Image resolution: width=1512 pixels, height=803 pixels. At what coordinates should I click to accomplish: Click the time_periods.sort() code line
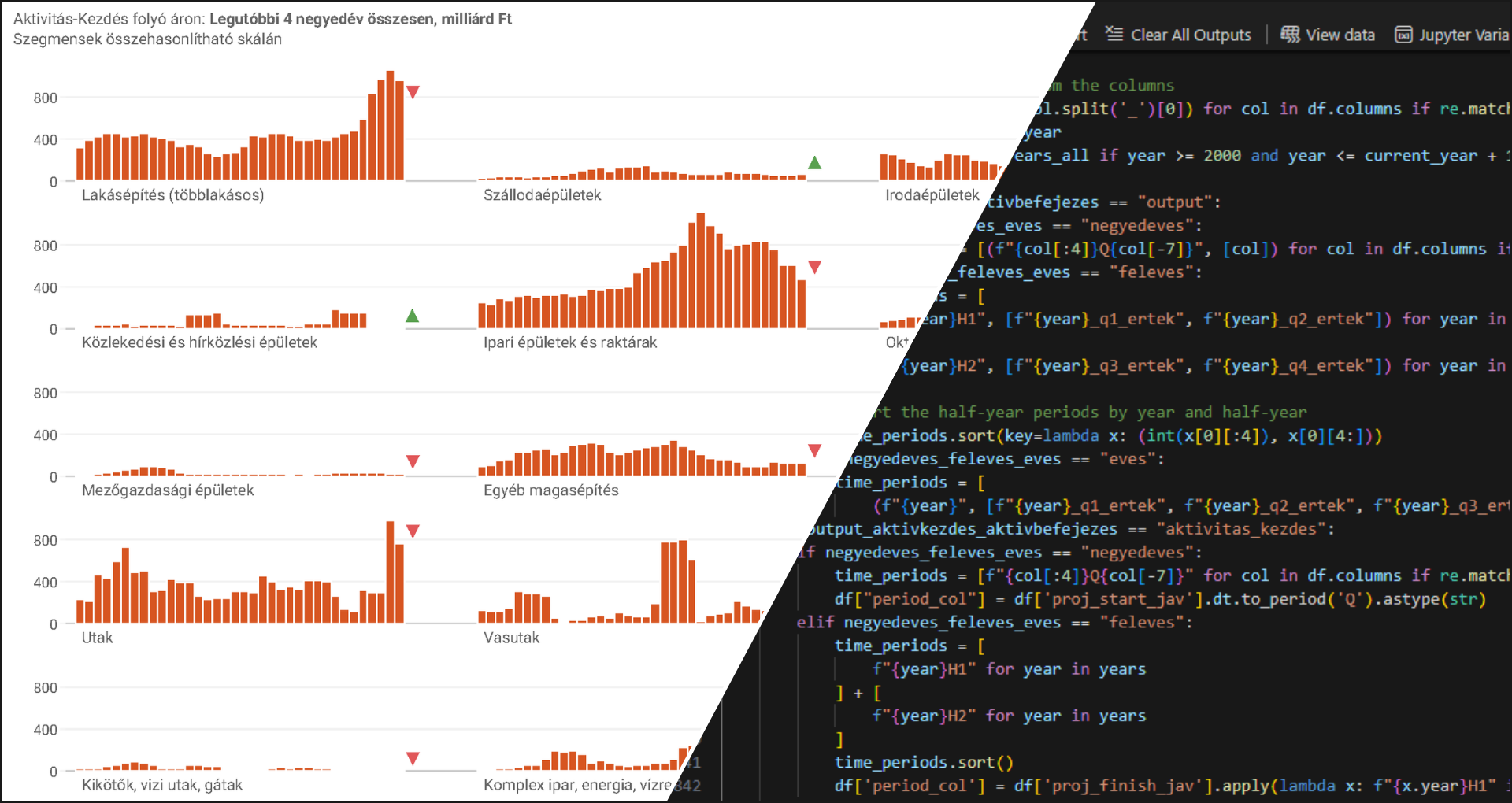coord(923,762)
